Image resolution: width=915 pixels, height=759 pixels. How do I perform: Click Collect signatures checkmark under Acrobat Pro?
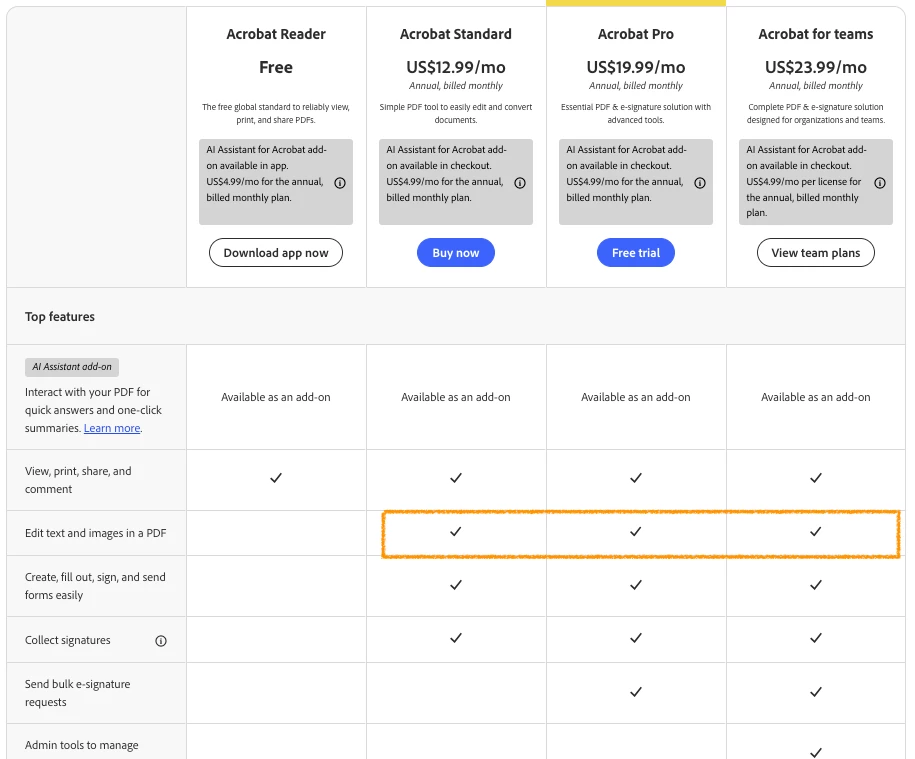(635, 638)
